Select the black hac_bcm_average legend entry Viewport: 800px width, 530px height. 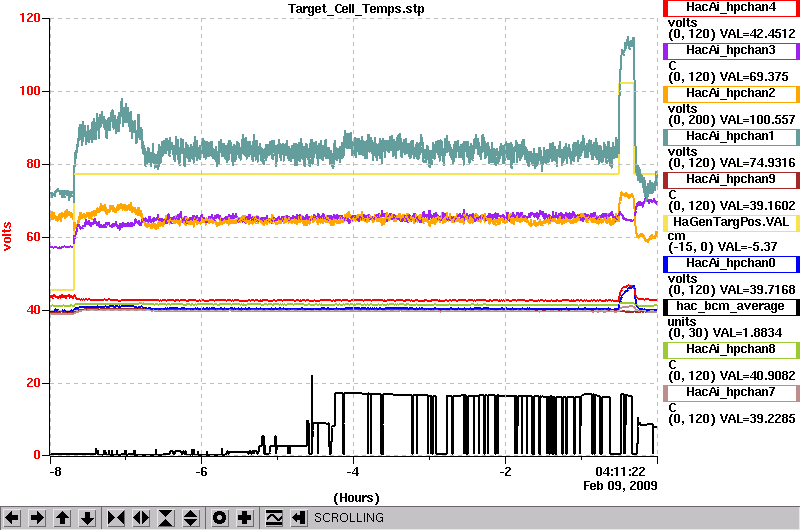tap(731, 307)
